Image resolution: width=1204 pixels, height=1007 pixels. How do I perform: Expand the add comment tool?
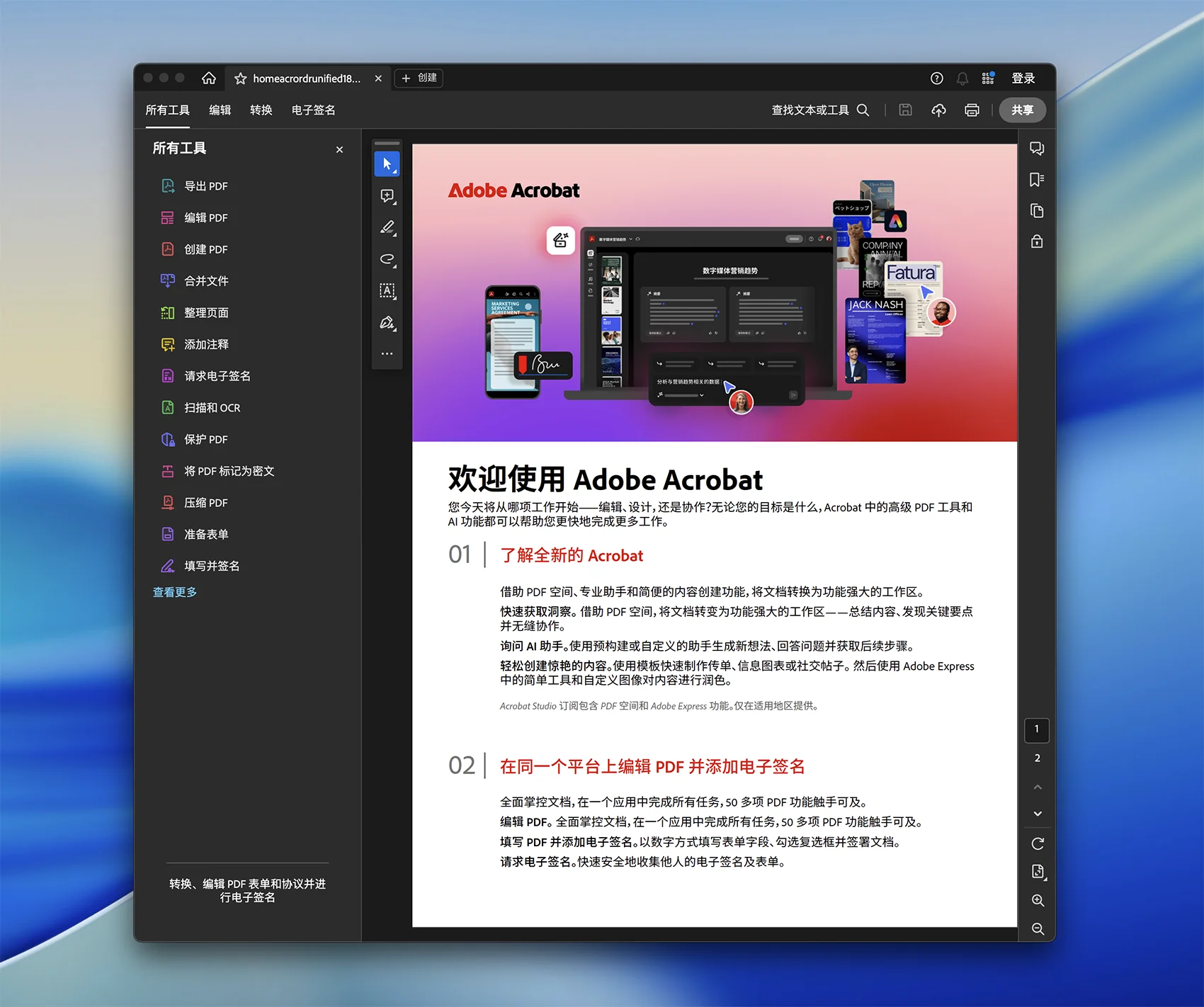(387, 196)
